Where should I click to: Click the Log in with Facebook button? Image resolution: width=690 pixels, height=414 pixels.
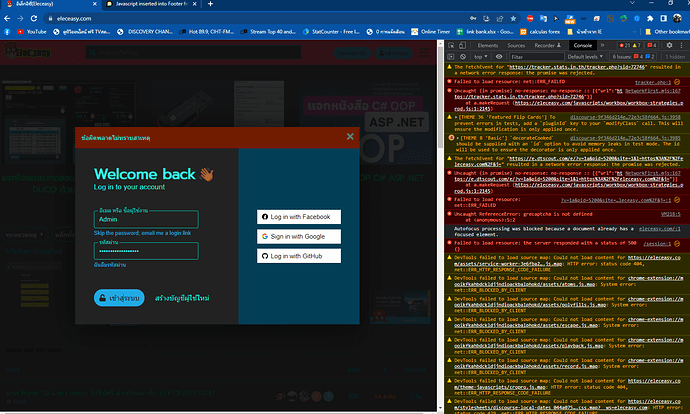coord(299,217)
